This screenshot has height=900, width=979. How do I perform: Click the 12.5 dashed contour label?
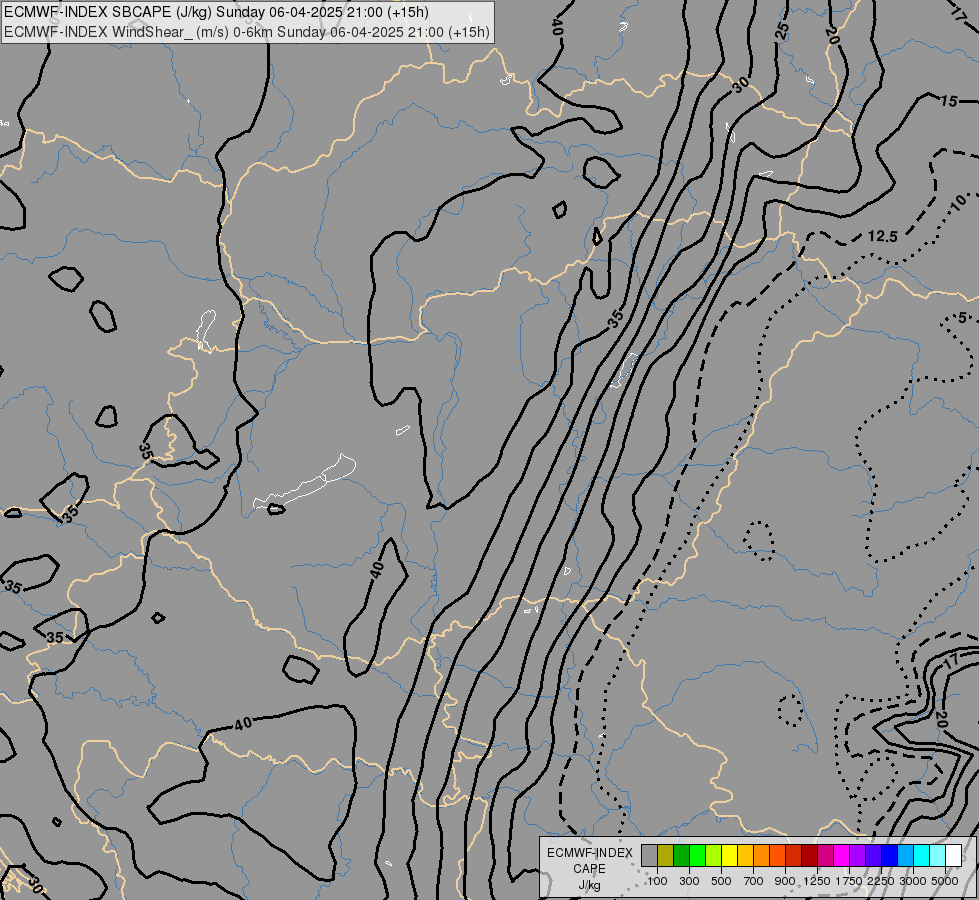point(883,236)
